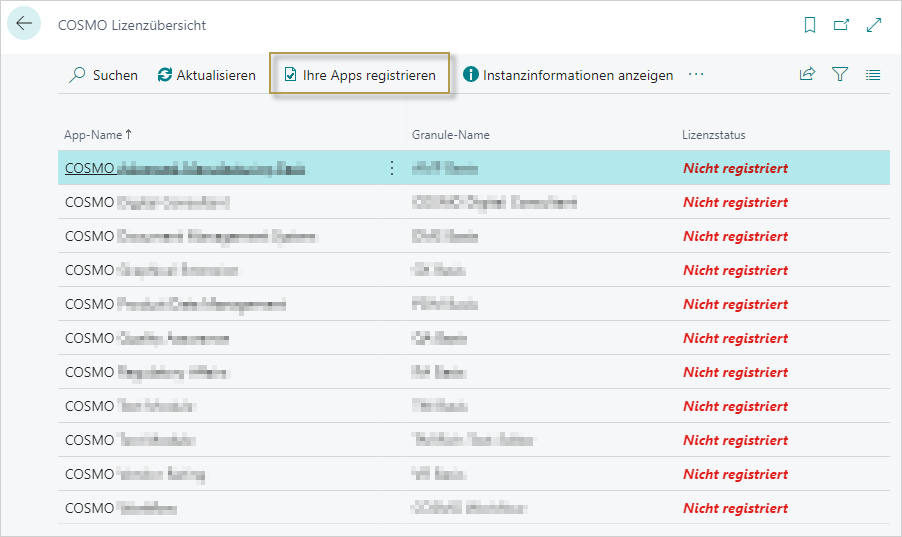Refresh the list with Aktualisieren

coord(207,75)
